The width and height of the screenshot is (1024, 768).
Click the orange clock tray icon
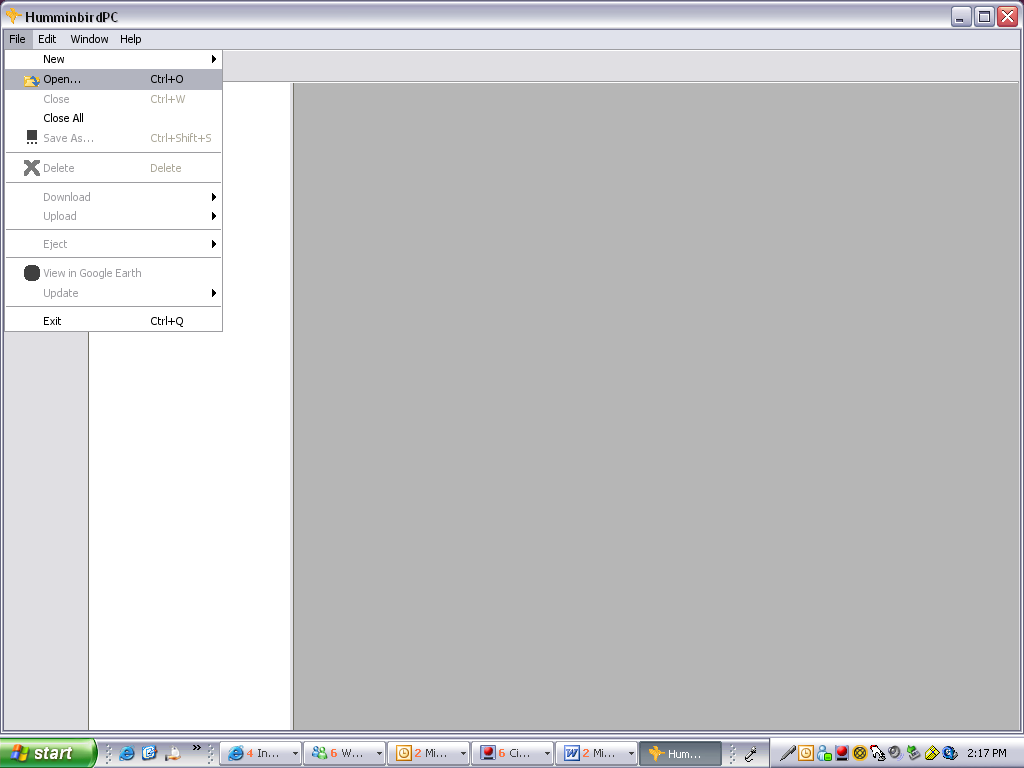806,754
